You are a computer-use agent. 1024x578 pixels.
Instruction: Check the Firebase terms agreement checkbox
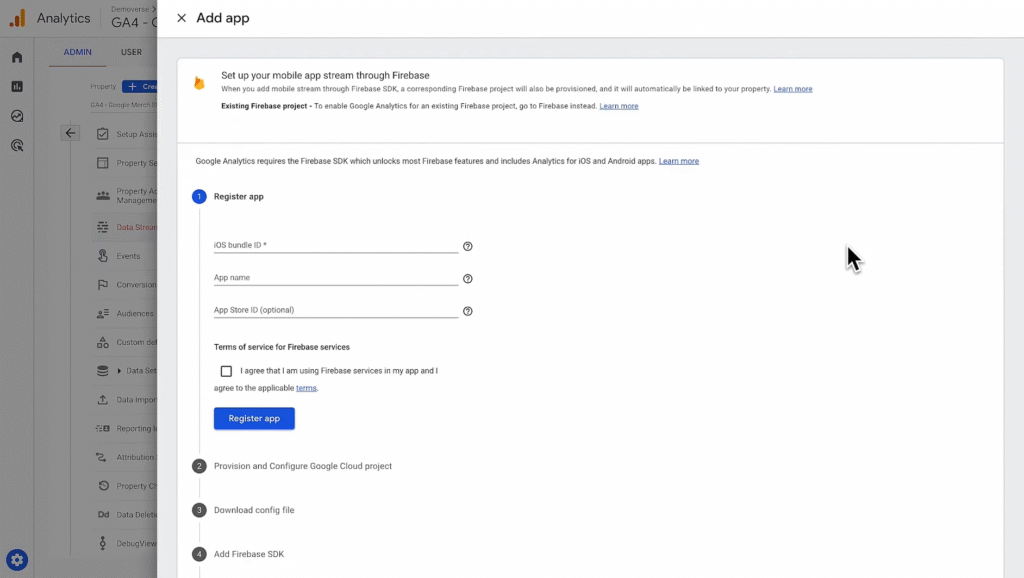tap(226, 371)
